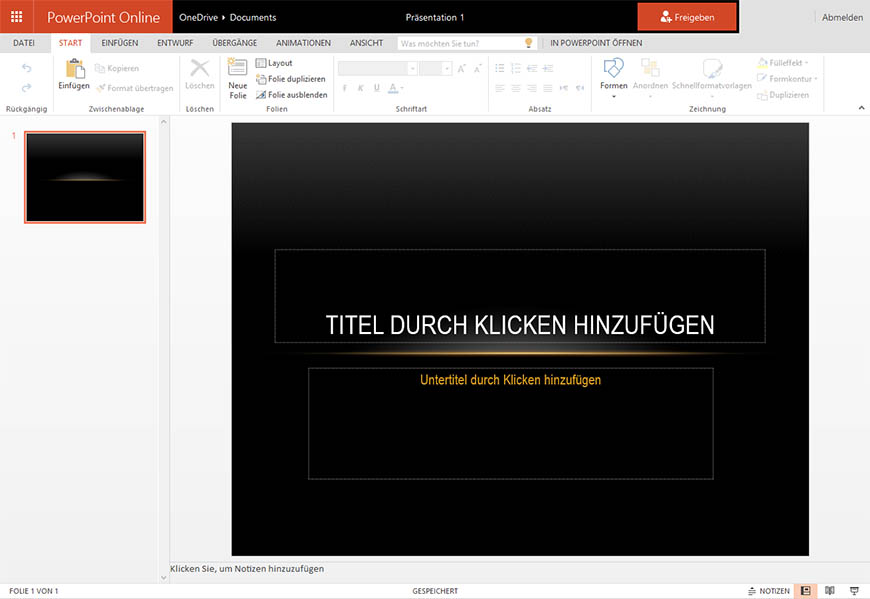Click the lightbulb icon in search box
Viewport: 870px width, 599px height.
(529, 43)
